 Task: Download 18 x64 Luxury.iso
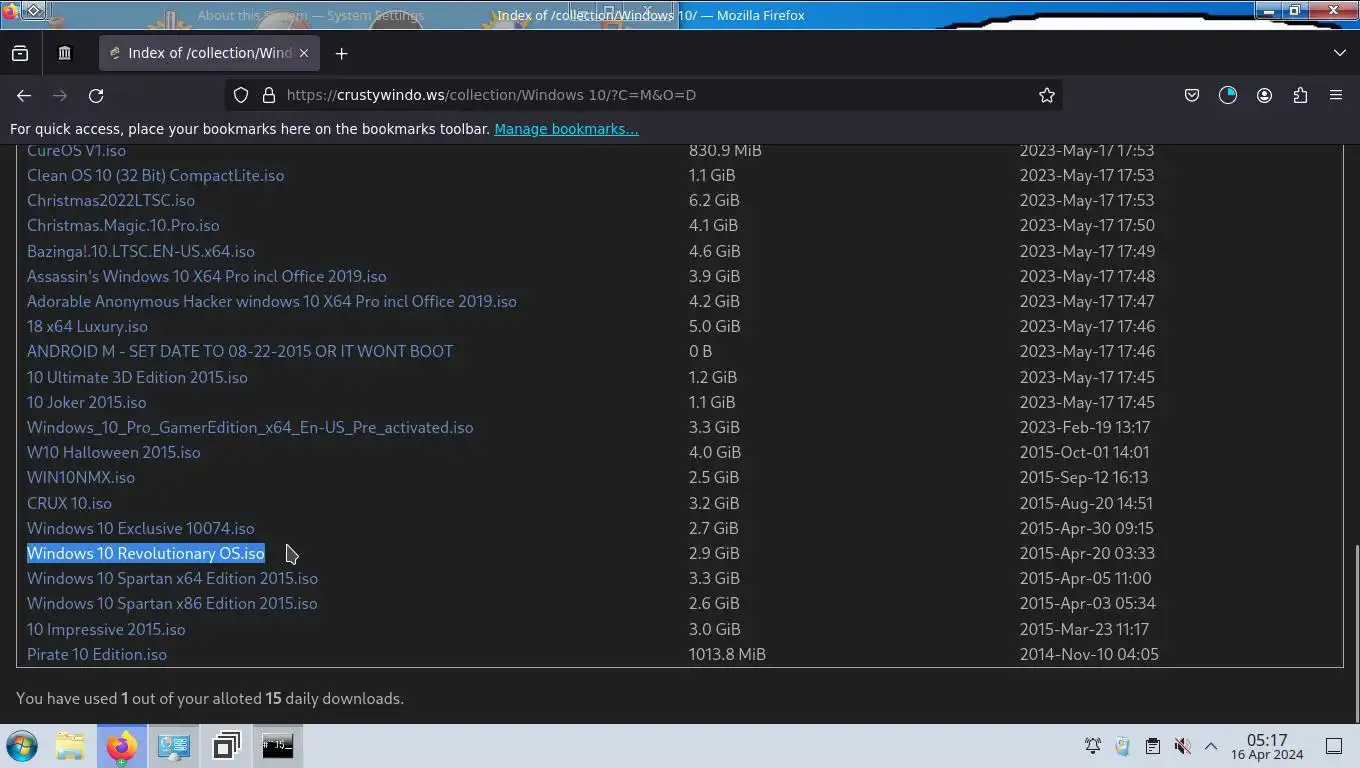click(x=87, y=326)
